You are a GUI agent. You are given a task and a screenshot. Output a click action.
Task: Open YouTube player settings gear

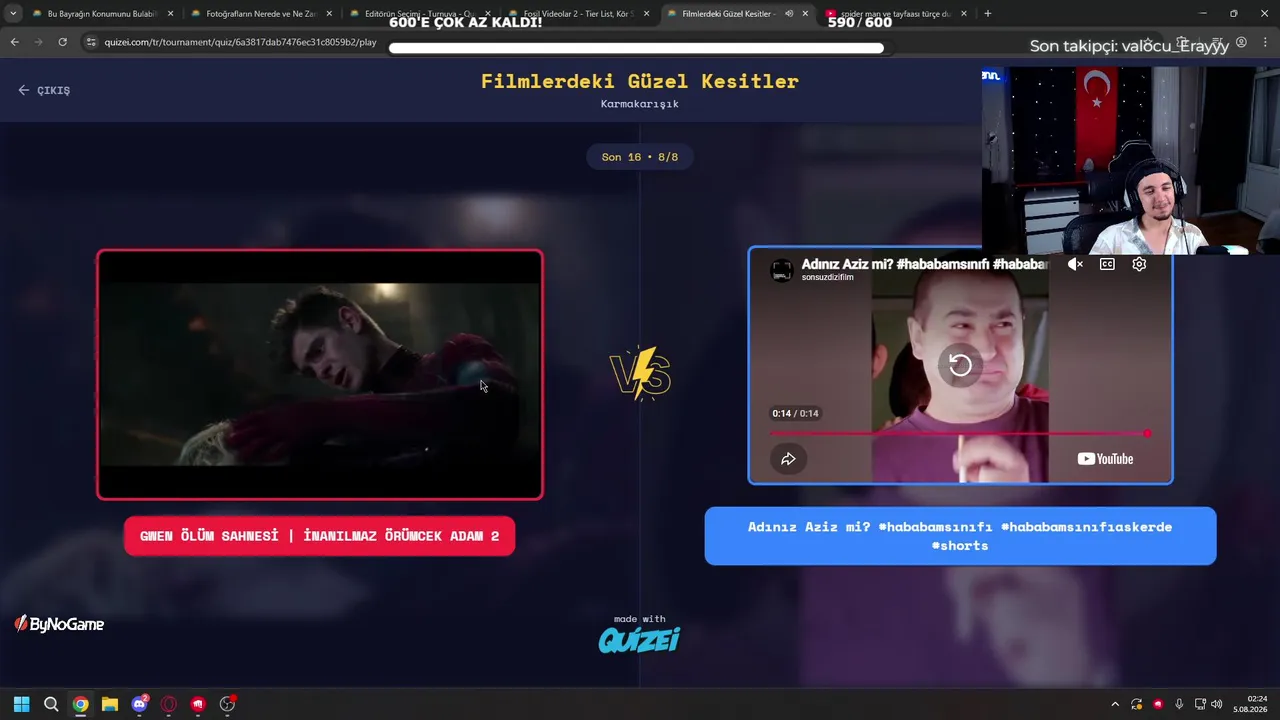1139,264
